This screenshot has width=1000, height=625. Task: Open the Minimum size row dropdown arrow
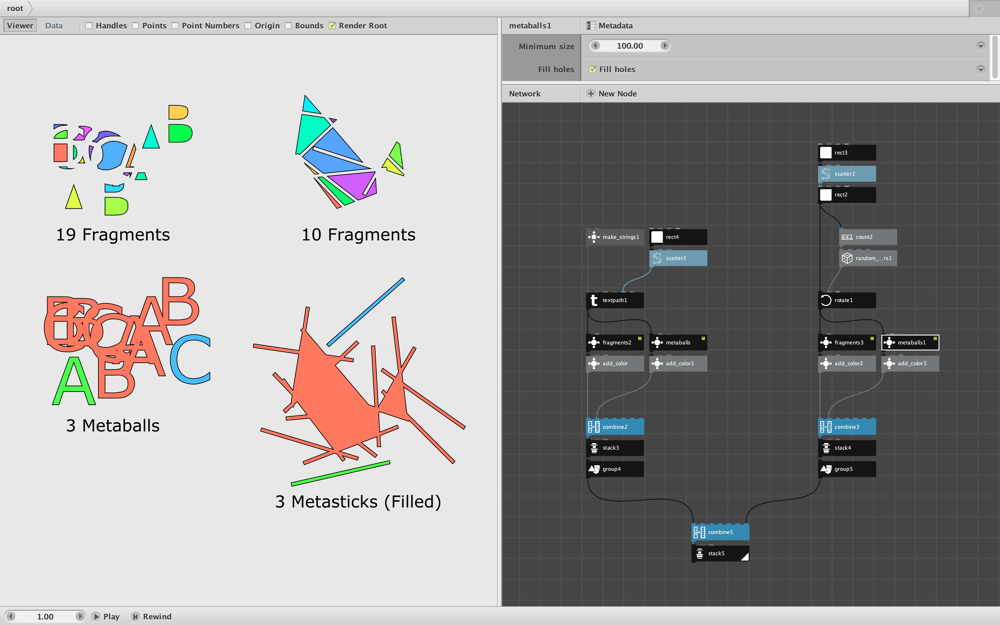(980, 46)
